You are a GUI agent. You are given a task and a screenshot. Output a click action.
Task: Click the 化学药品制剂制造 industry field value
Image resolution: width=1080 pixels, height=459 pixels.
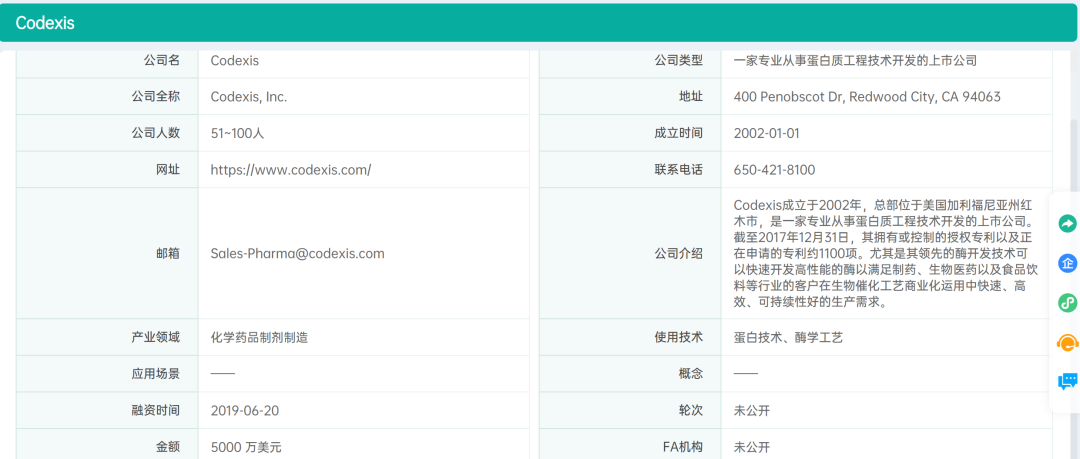click(259, 338)
